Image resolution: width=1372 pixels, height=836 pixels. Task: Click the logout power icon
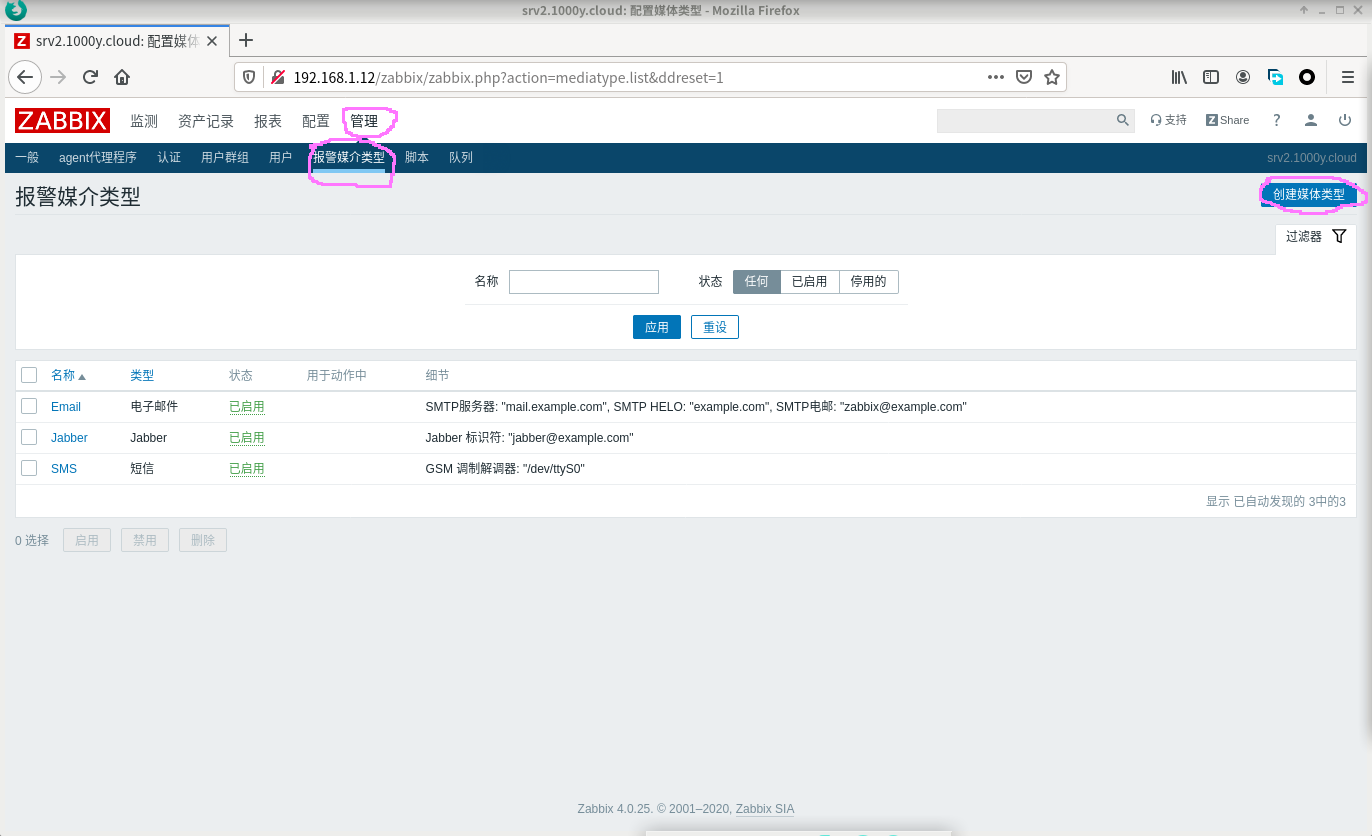[1345, 120]
